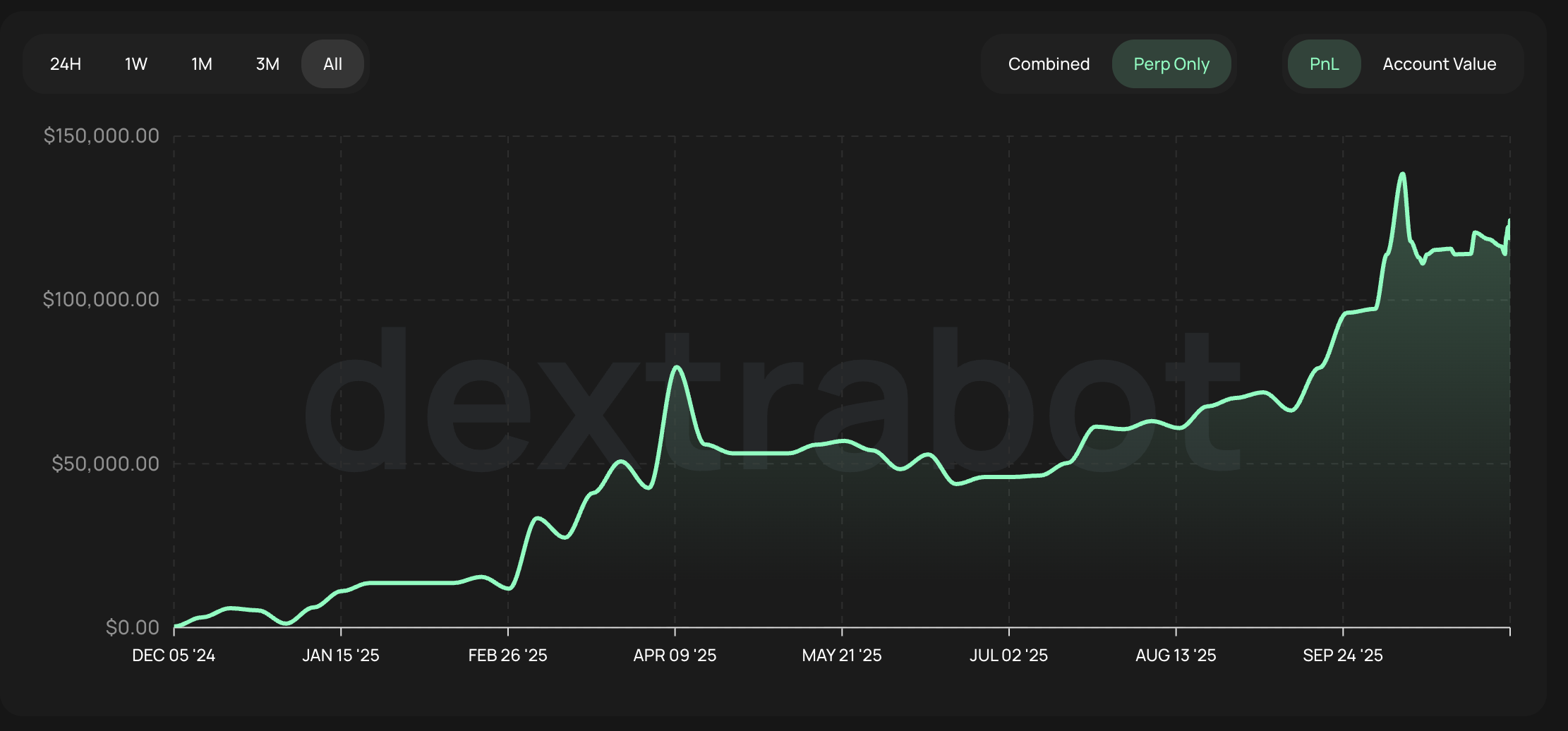
Task: Click the DEC 05 '24 axis label
Action: (174, 656)
